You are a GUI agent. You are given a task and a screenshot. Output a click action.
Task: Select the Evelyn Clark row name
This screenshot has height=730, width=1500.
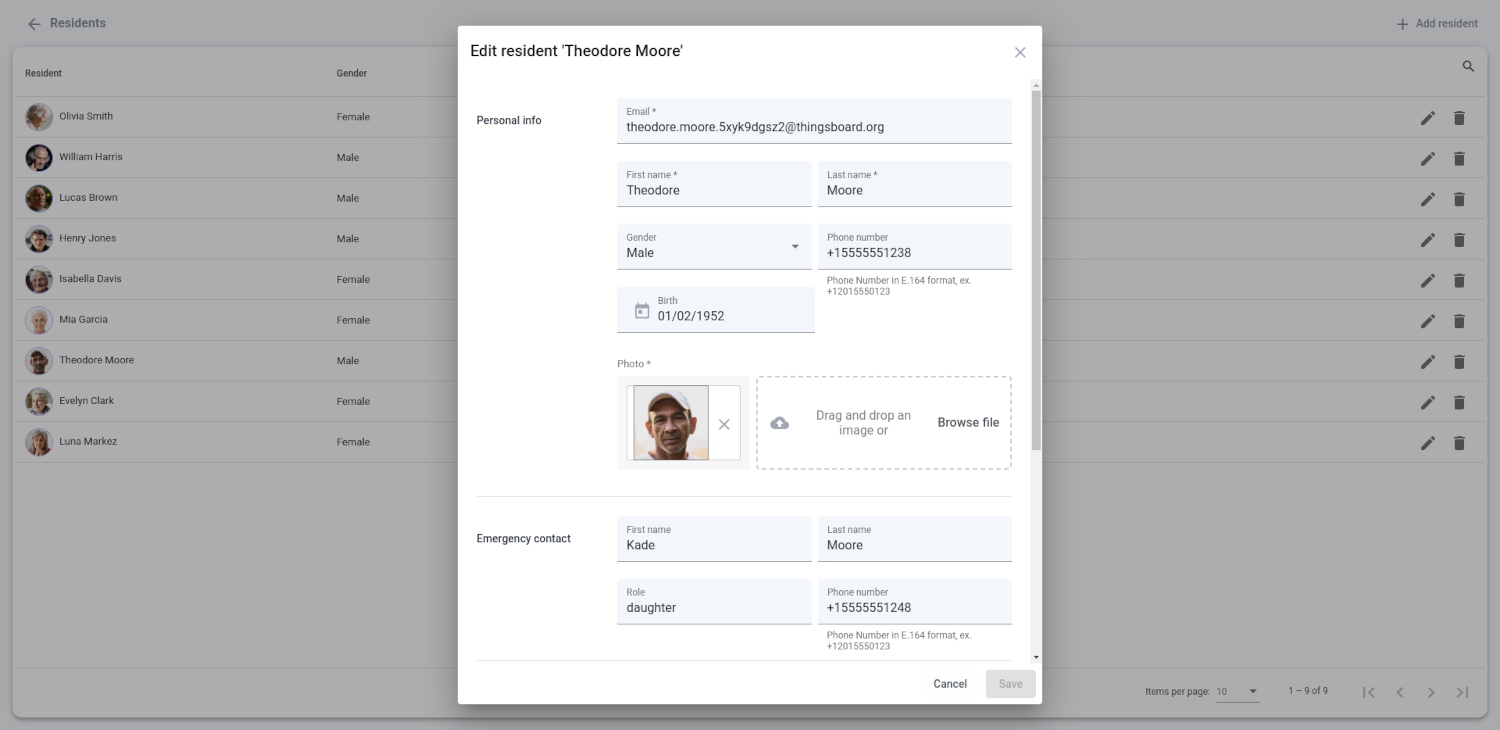86,401
